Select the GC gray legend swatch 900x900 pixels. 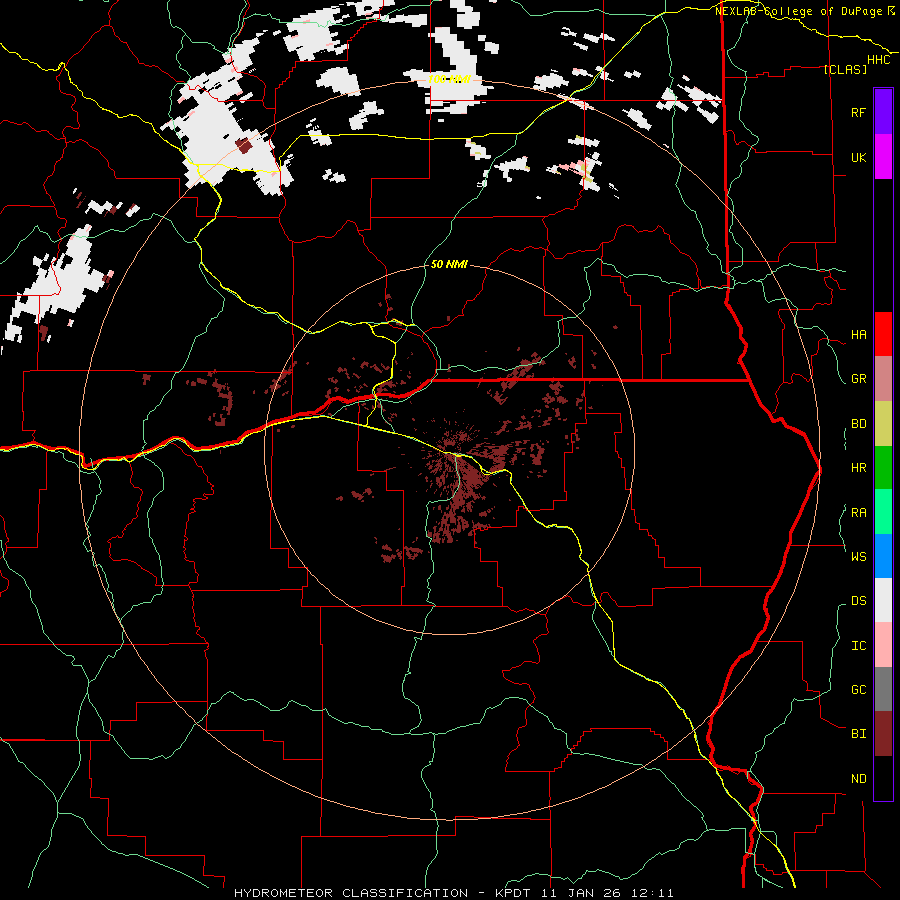(x=883, y=689)
